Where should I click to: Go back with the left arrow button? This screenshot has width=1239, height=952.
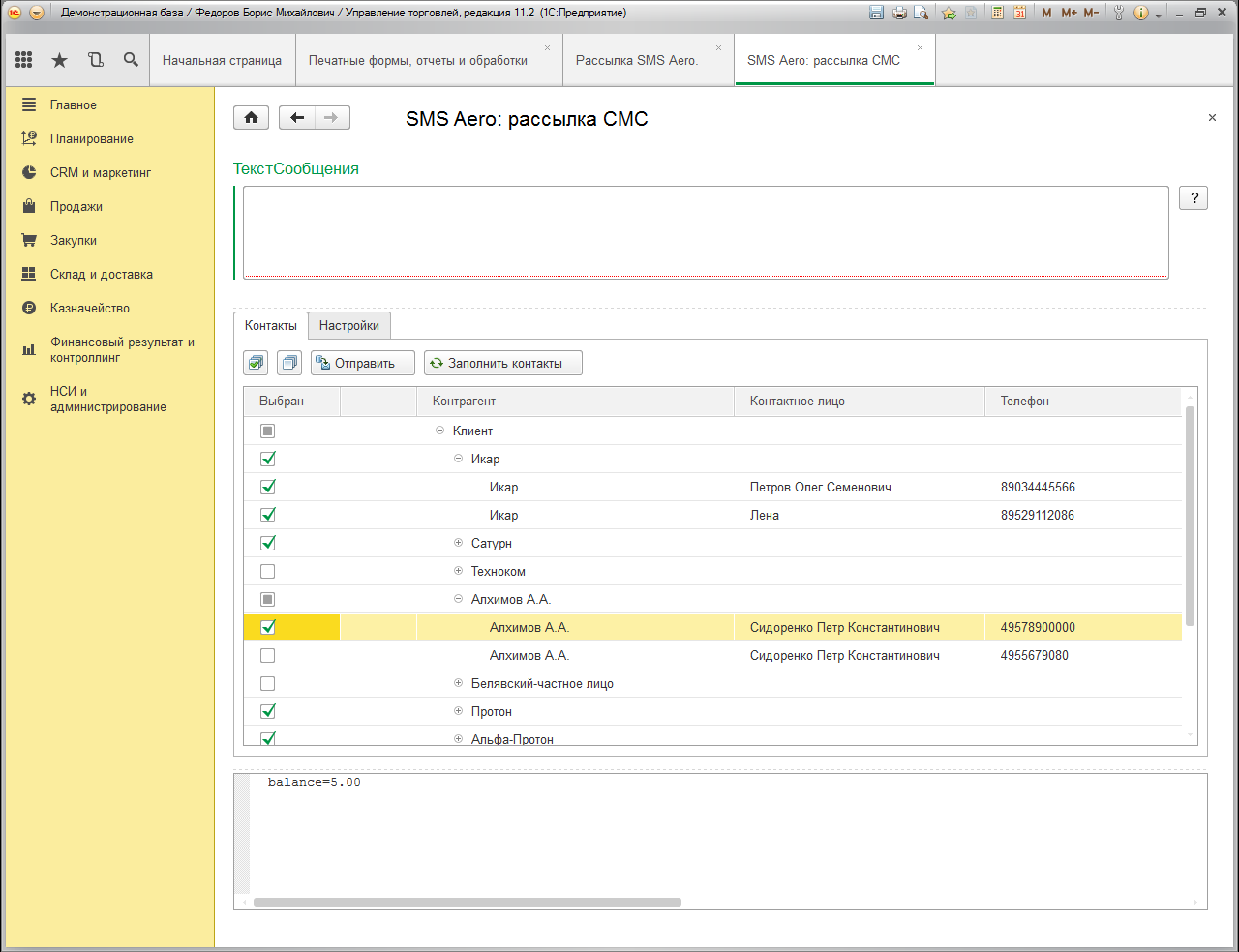(297, 118)
